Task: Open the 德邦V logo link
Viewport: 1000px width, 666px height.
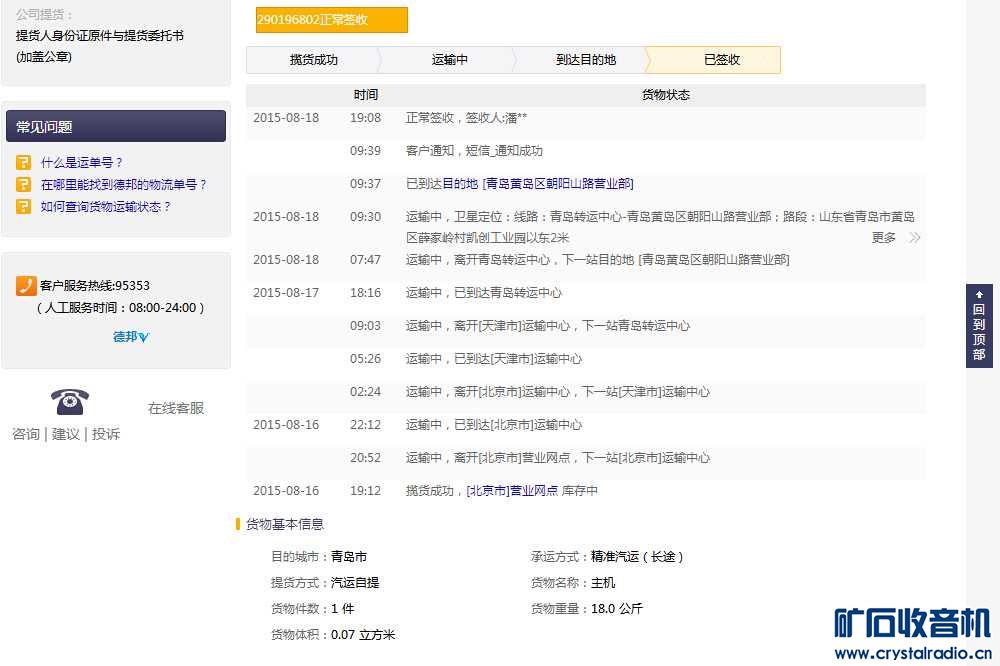Action: 131,338
